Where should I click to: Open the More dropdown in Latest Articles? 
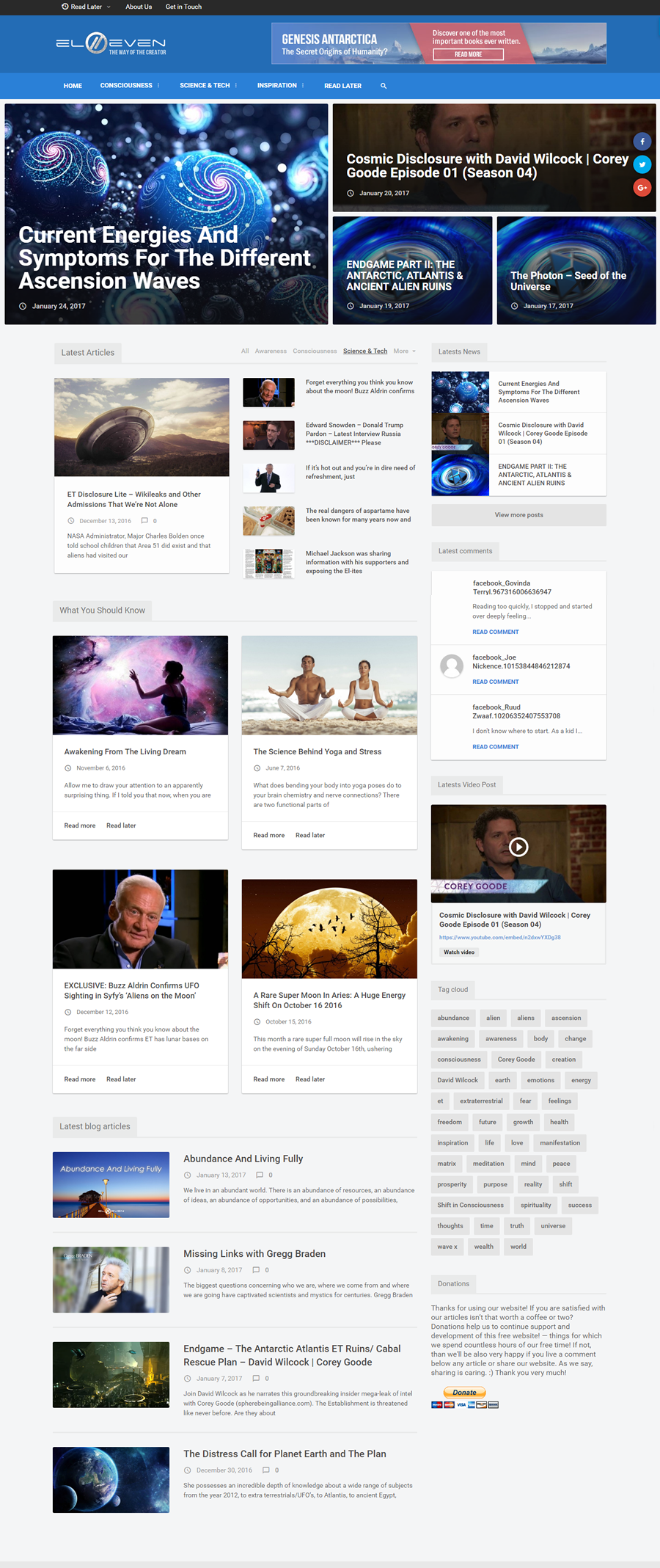[x=404, y=351]
